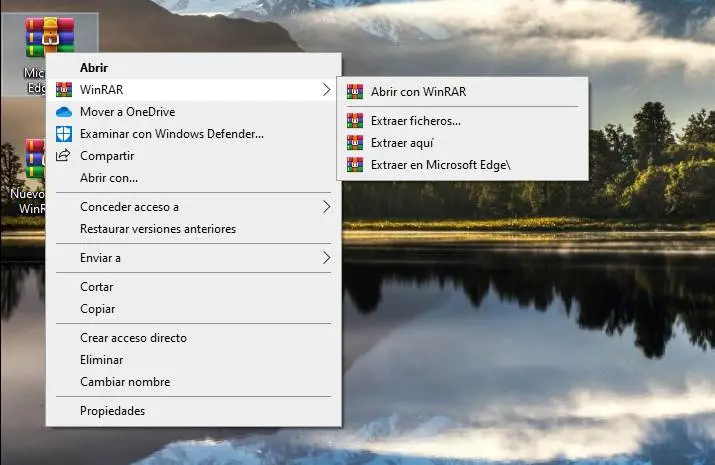Image resolution: width=715 pixels, height=465 pixels.
Task: Click the OneDrive cloud icon
Action: click(x=64, y=112)
